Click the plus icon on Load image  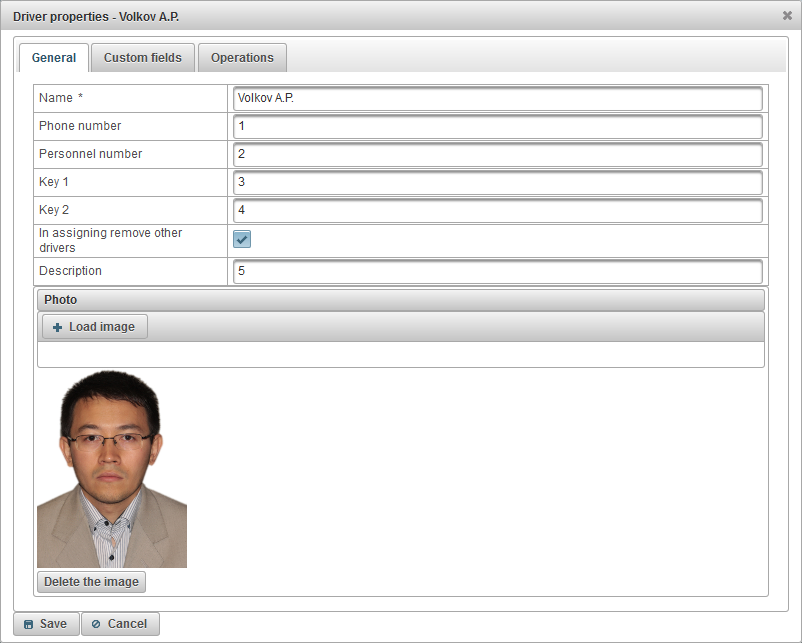click(x=57, y=327)
